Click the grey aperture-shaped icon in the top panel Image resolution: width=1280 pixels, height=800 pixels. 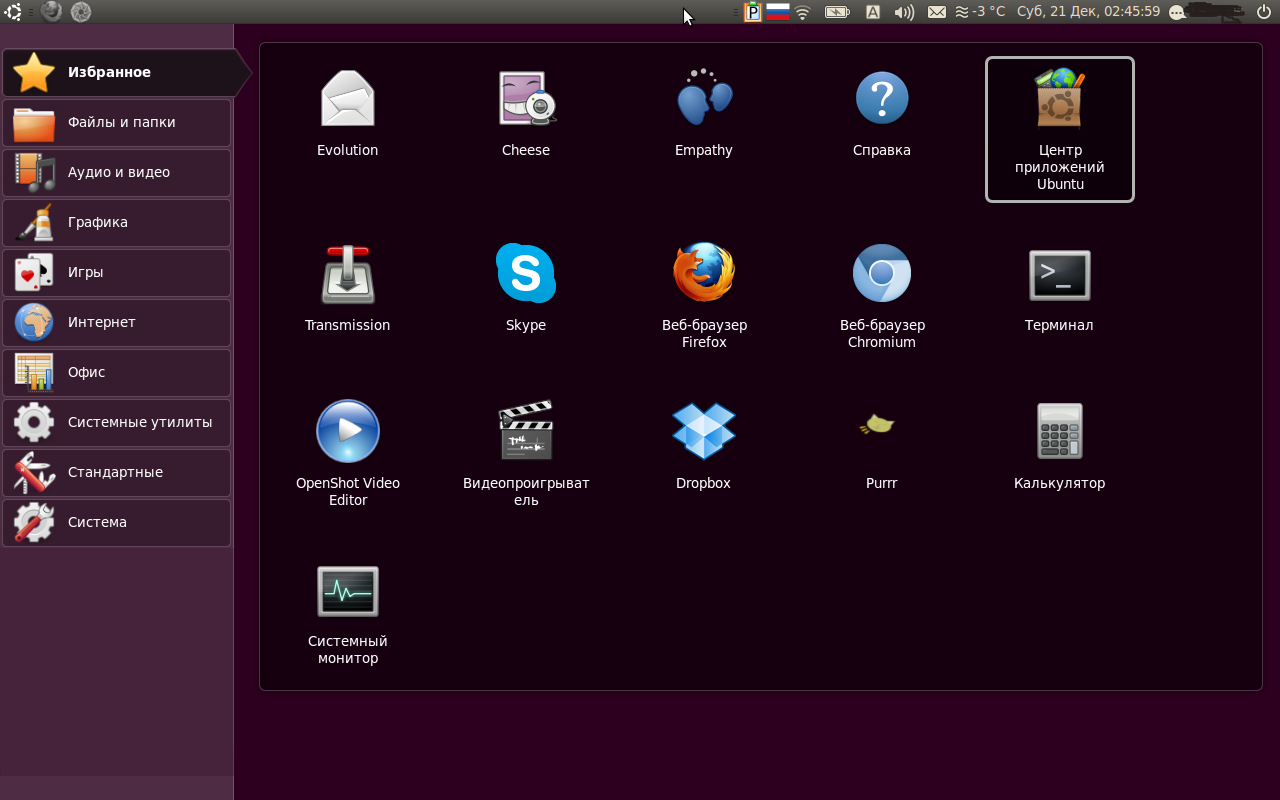[81, 12]
